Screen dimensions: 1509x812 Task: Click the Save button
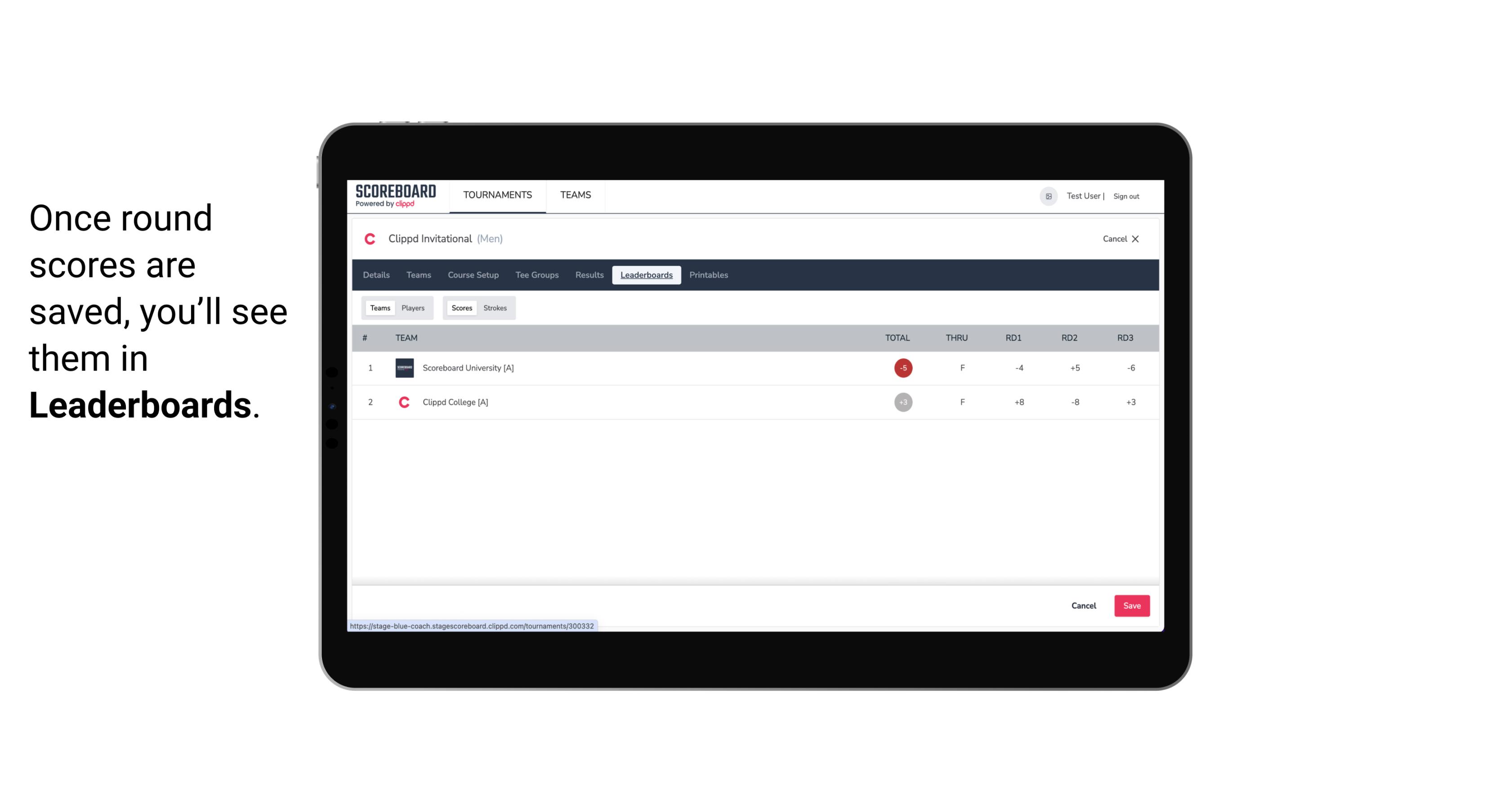click(1131, 605)
